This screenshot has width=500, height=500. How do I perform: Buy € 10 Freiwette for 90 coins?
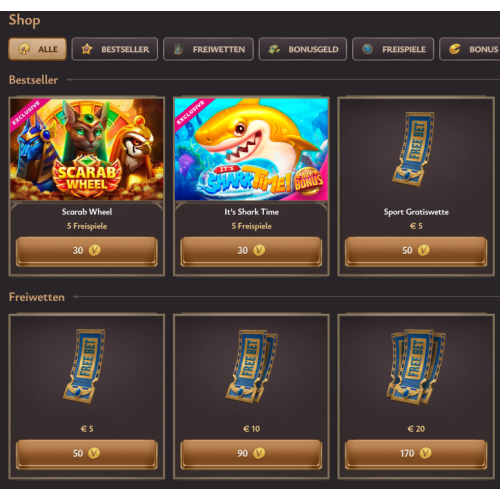pyautogui.click(x=251, y=454)
